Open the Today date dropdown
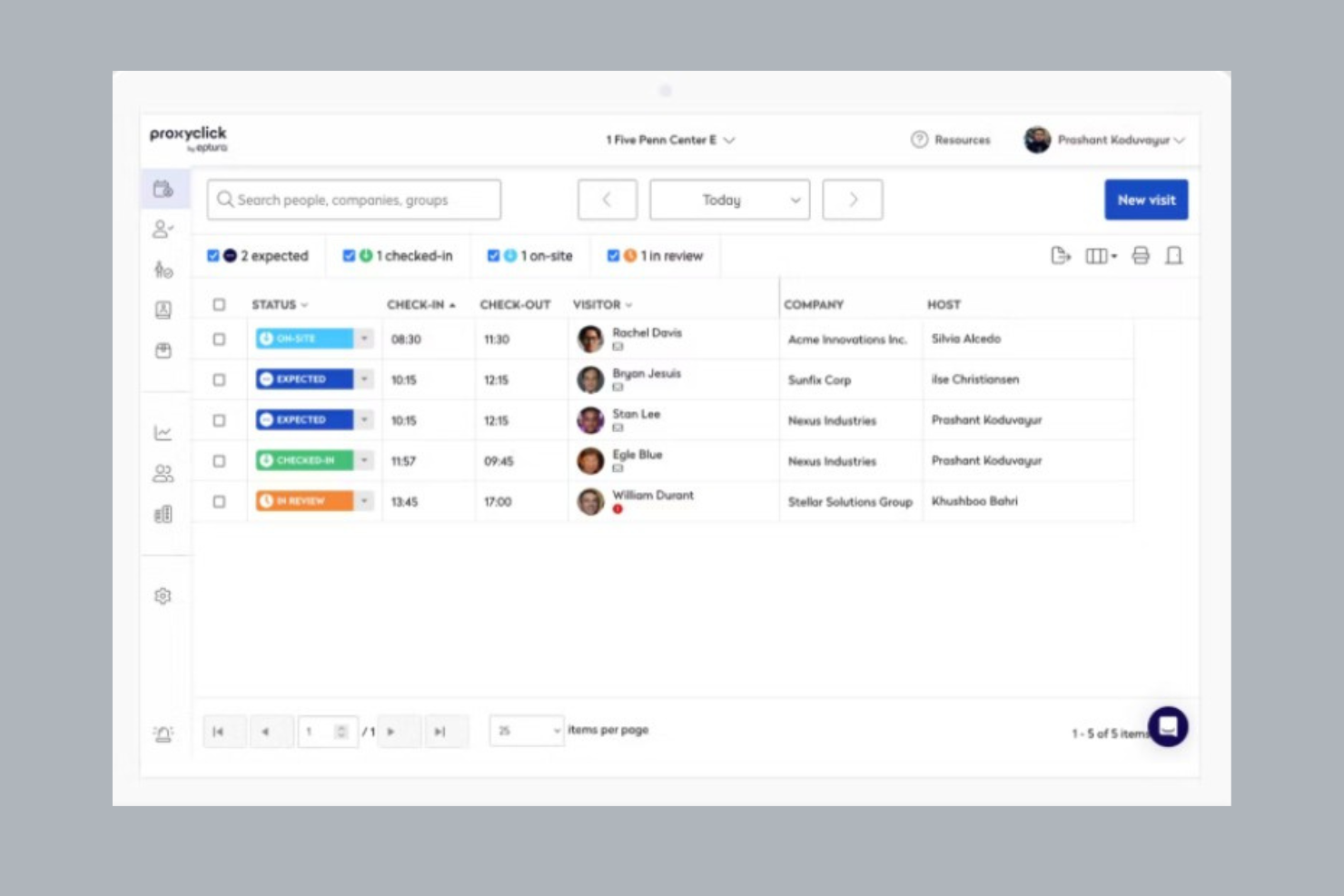Viewport: 1344px width, 896px height. point(729,200)
